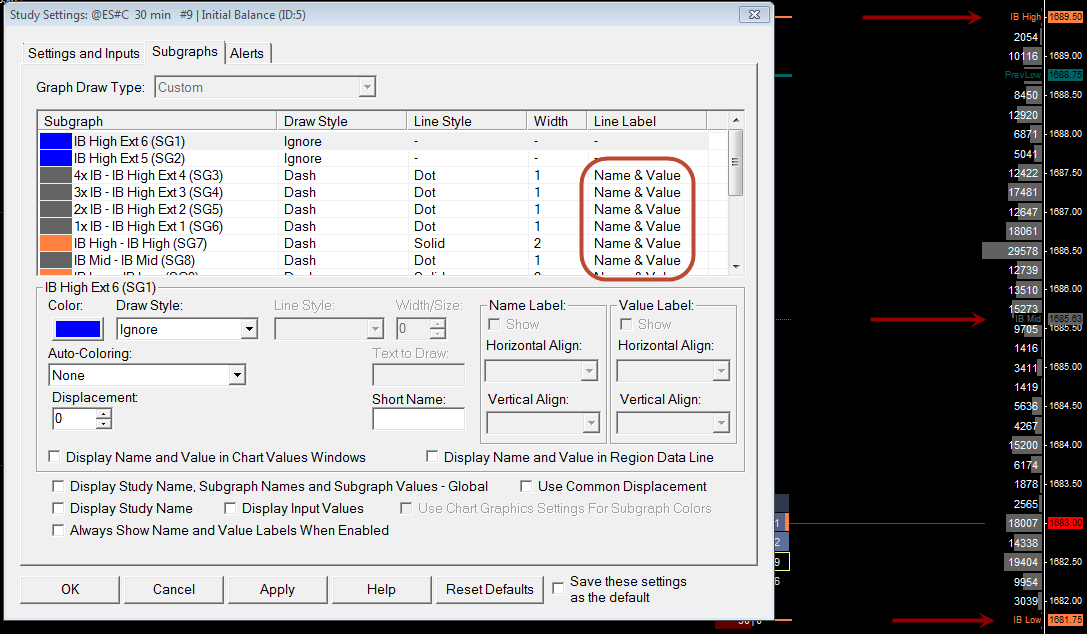Click the Subgraph column header
The height and width of the screenshot is (634, 1087).
click(x=157, y=121)
